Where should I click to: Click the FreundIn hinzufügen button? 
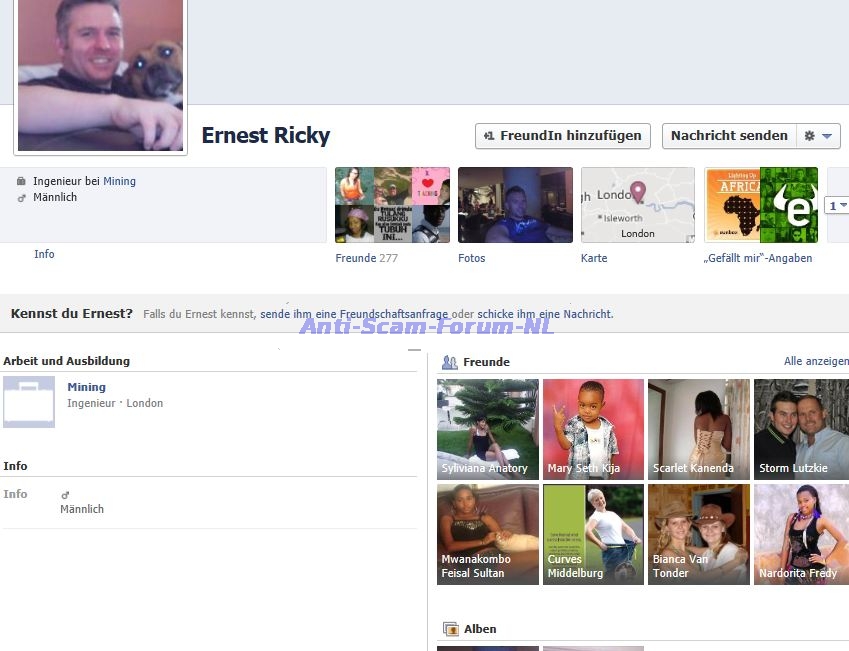(x=562, y=136)
